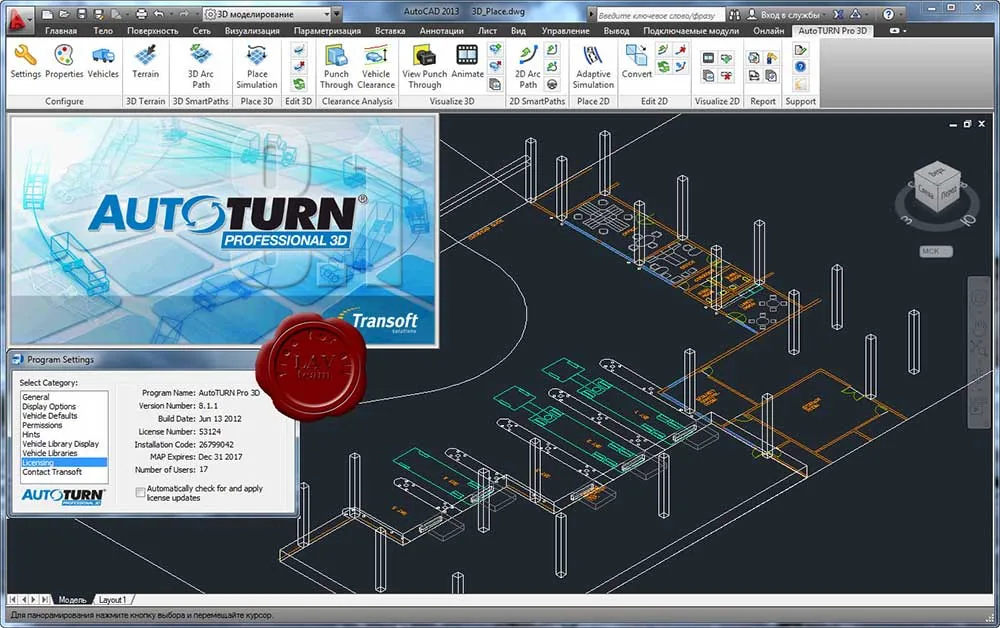The image size is (1000, 628).
Task: Switch to the AutoTURN Pro 3D ribbon tab
Action: point(832,31)
